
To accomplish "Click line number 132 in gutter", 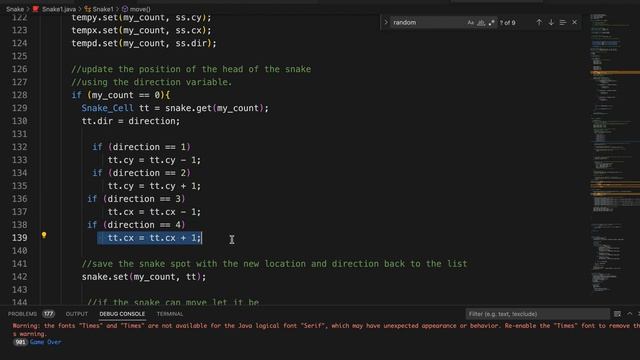I will pyautogui.click(x=20, y=147).
